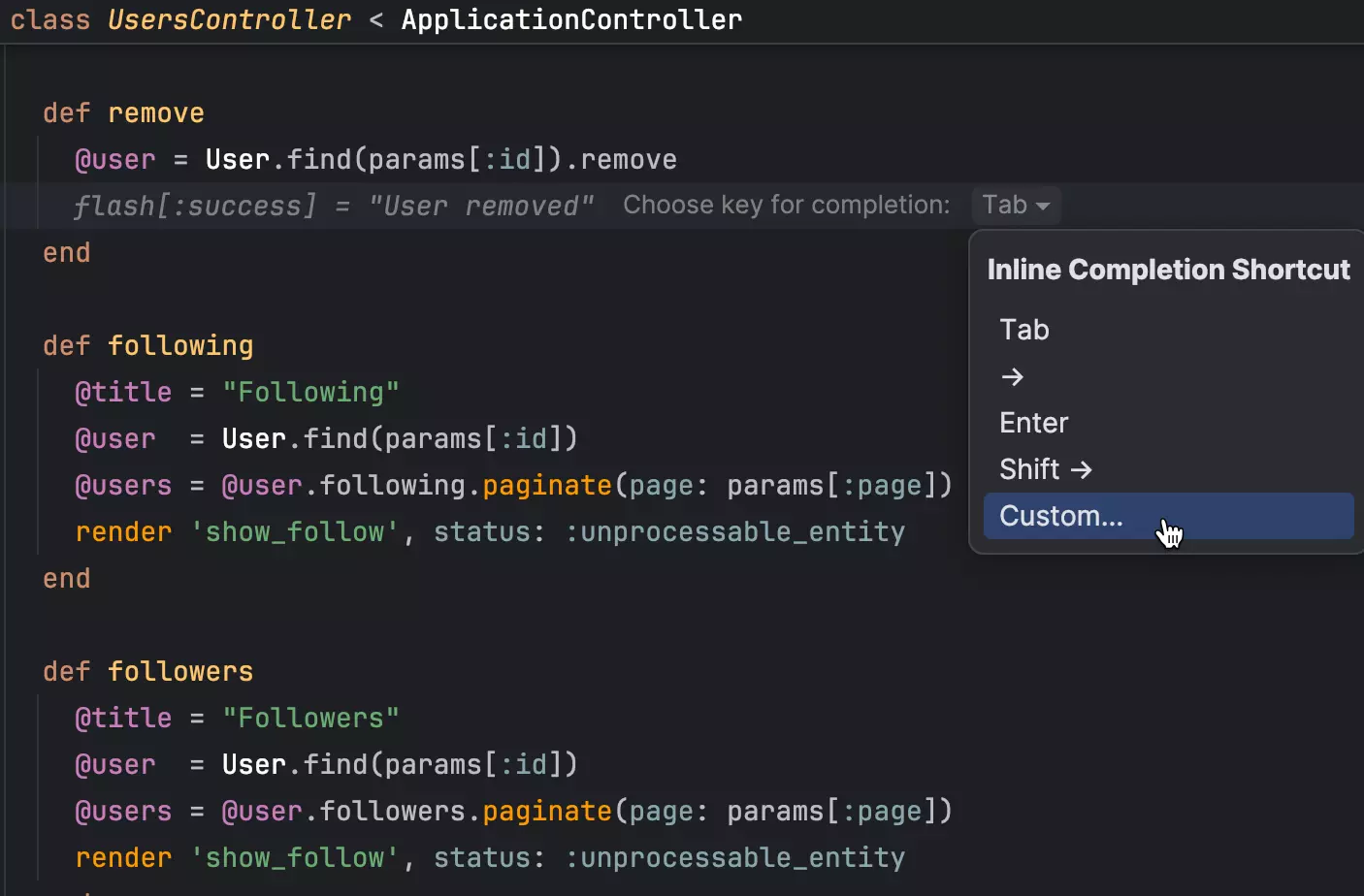Place the cursor on the following method name
The height and width of the screenshot is (896, 1364).
coord(179,346)
